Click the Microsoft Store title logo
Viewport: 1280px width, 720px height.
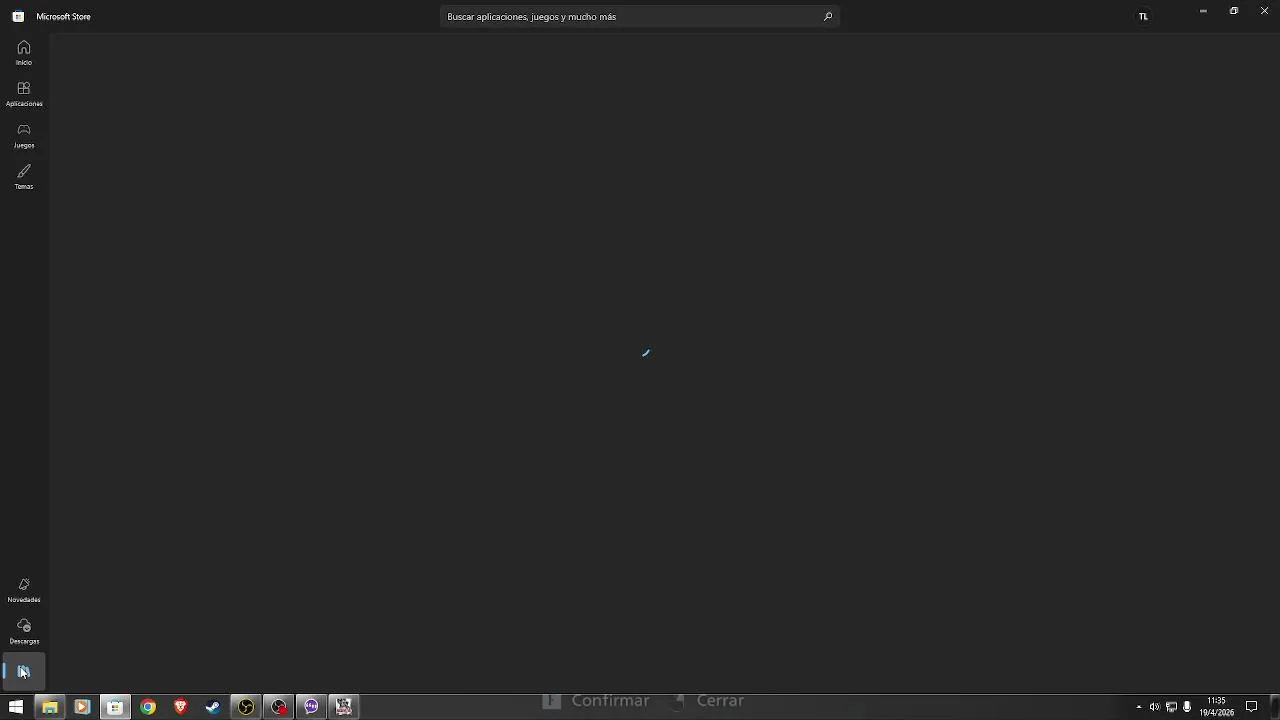pos(18,16)
